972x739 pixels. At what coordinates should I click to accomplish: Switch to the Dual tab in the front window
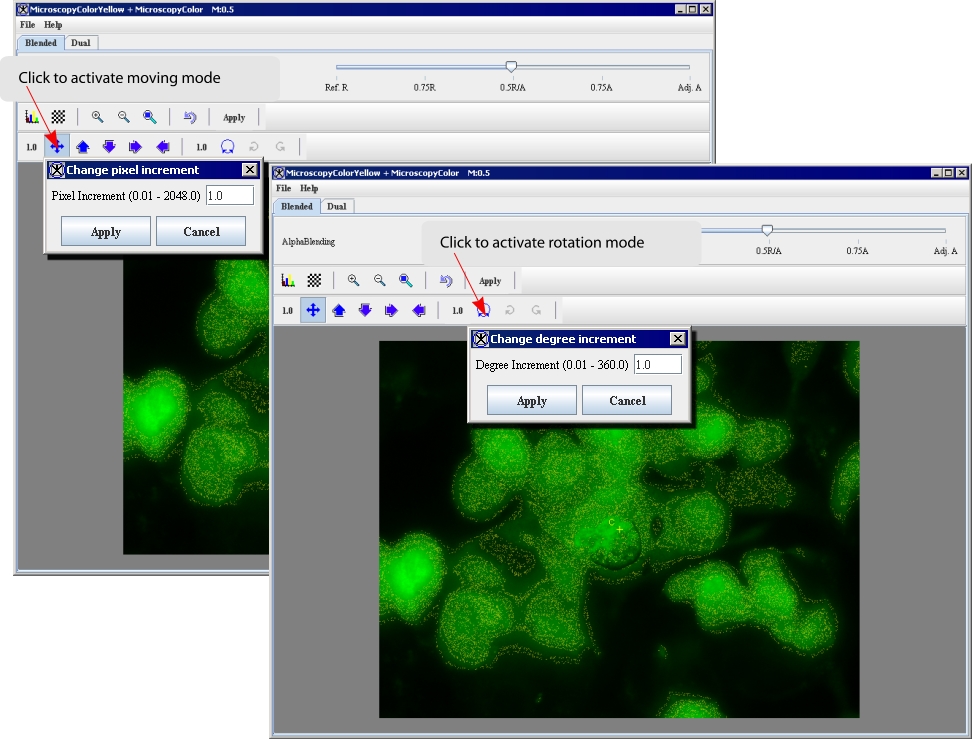click(x=337, y=207)
